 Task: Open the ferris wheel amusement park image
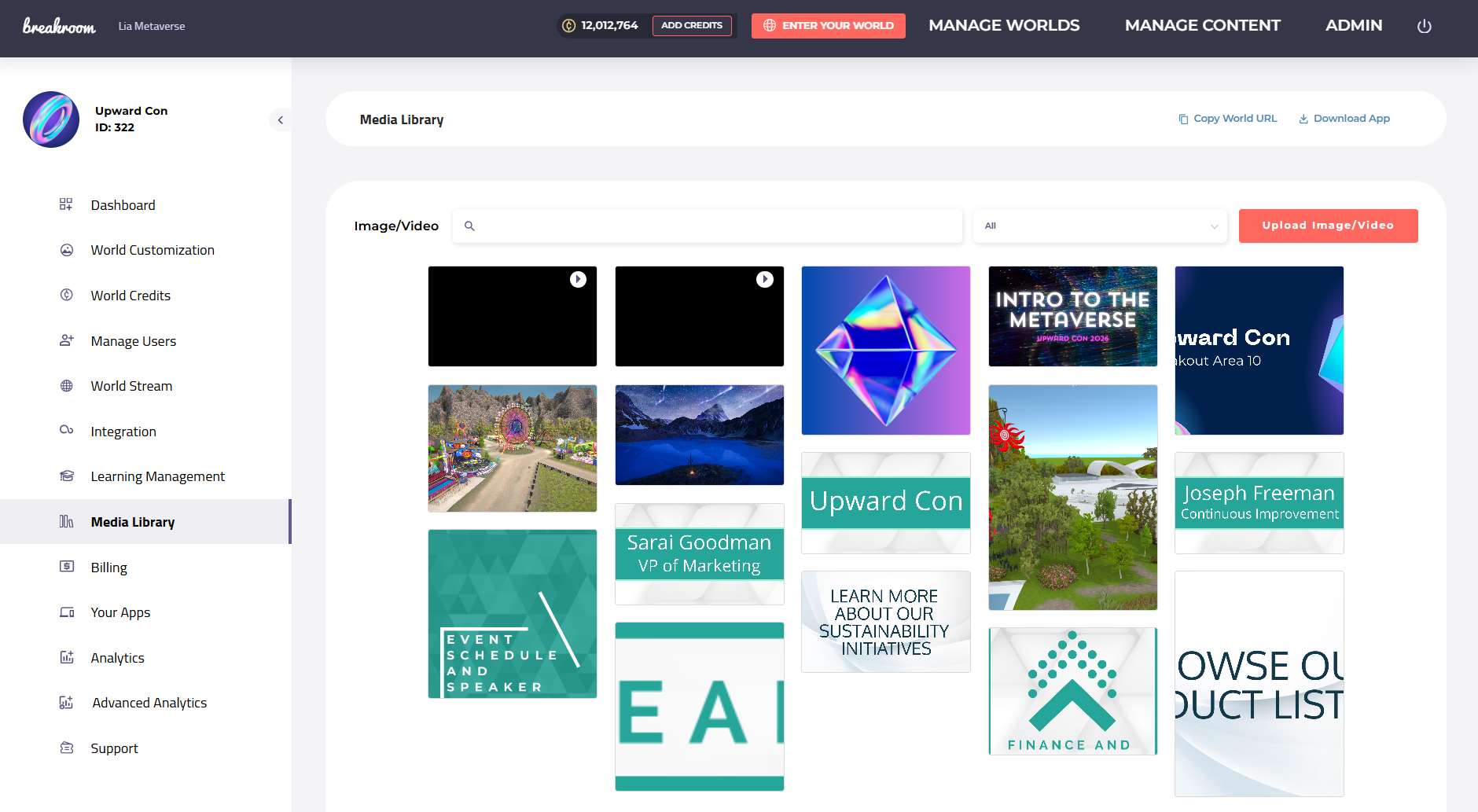click(x=513, y=448)
